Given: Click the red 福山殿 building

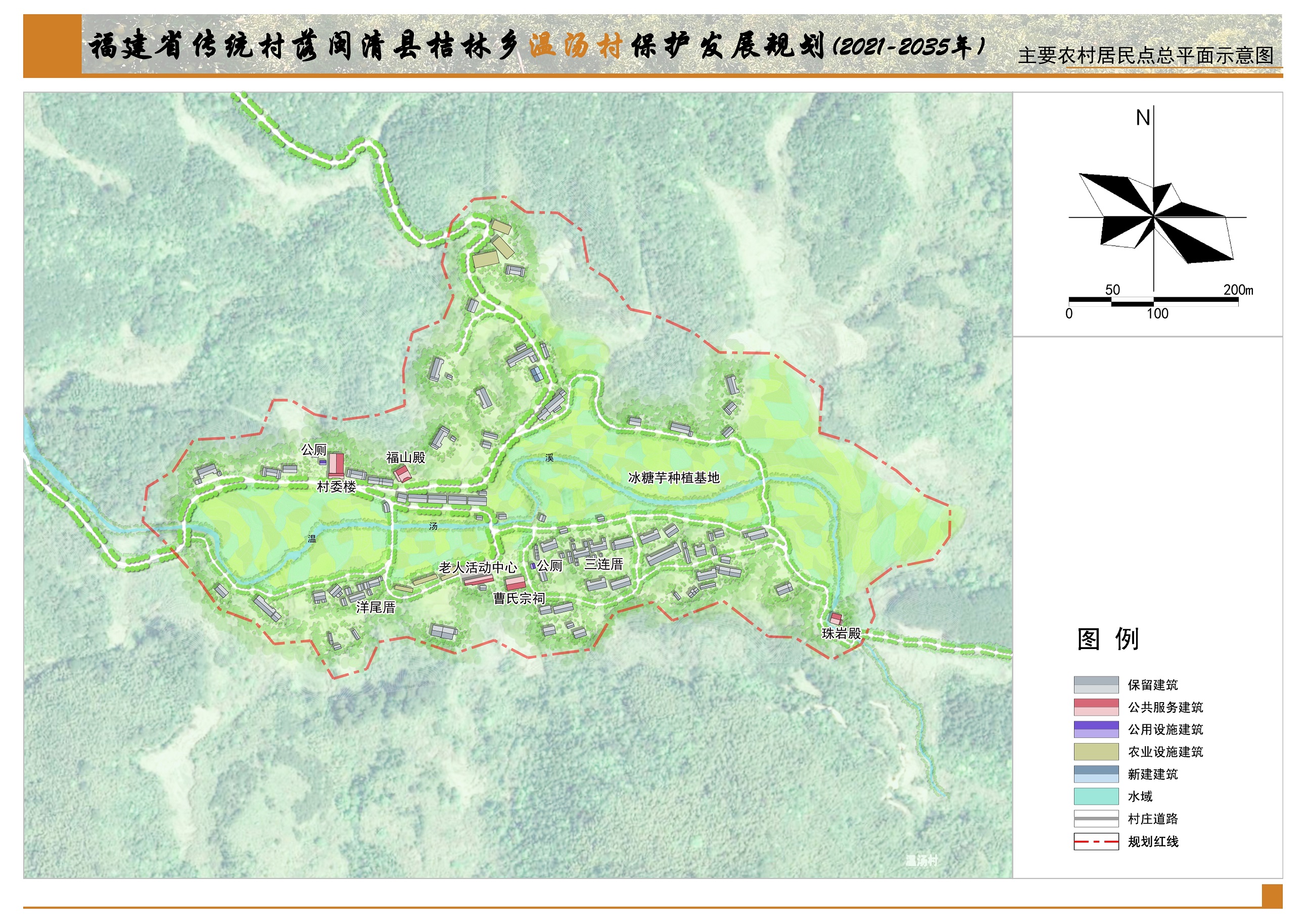Looking at the screenshot, I should tap(402, 474).
